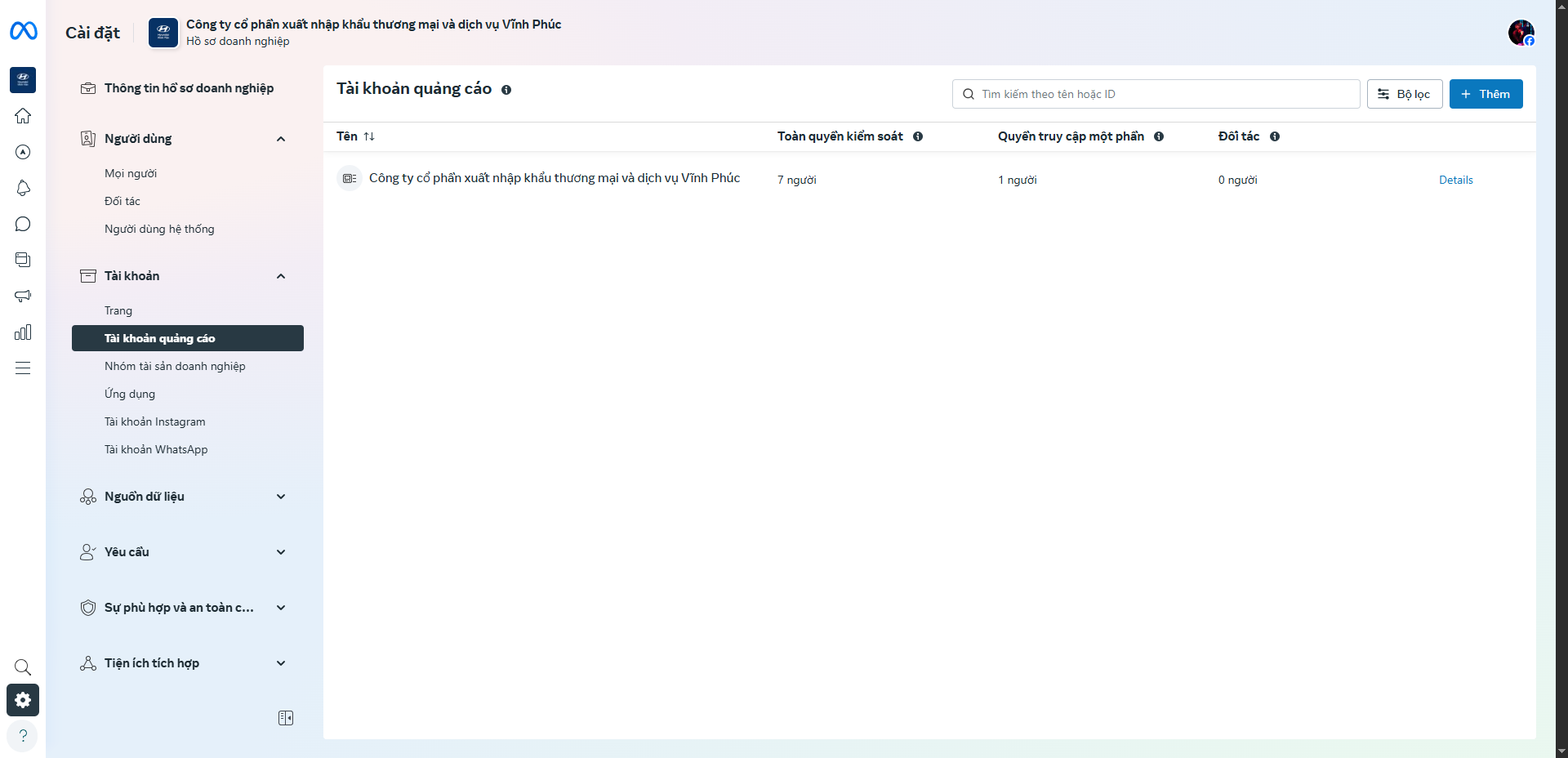Screen dimensions: 1568x758
Task: Click the Thêm button
Action: click(1486, 94)
